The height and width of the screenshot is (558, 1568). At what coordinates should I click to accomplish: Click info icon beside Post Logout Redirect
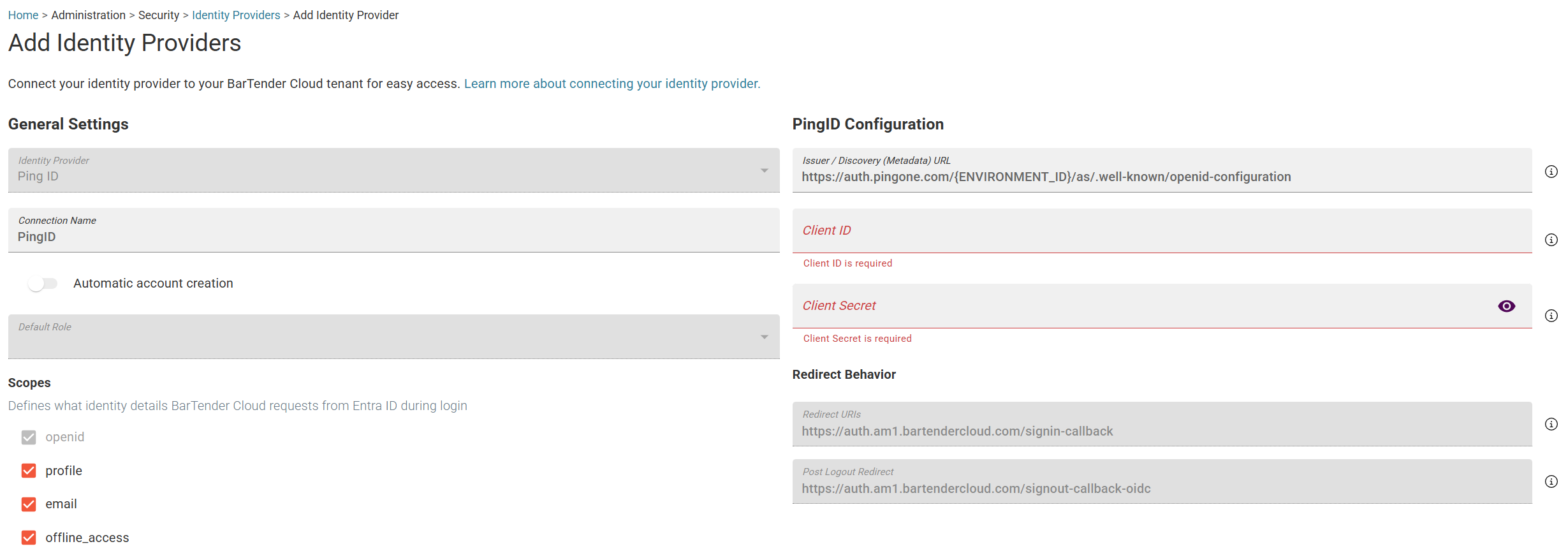click(x=1551, y=481)
